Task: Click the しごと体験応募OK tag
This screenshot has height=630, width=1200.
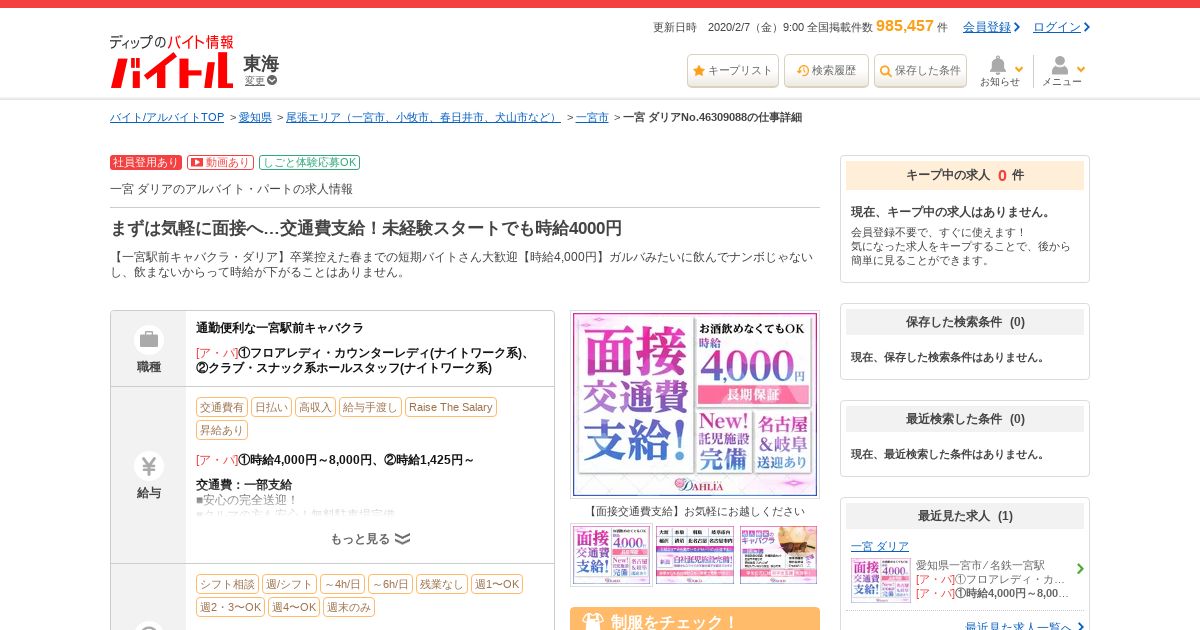Action: 309,162
